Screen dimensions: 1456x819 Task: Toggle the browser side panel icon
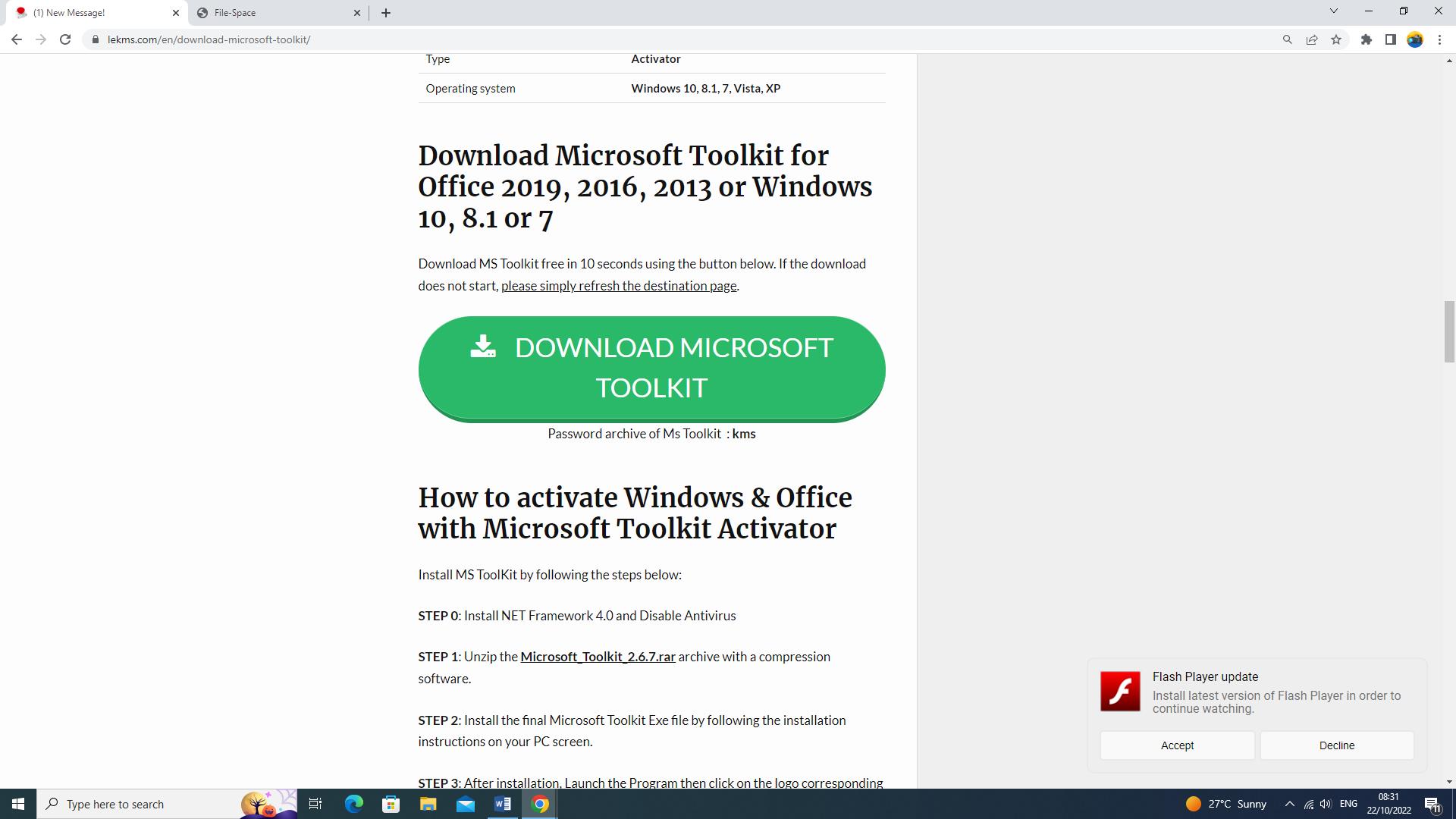[1391, 39]
